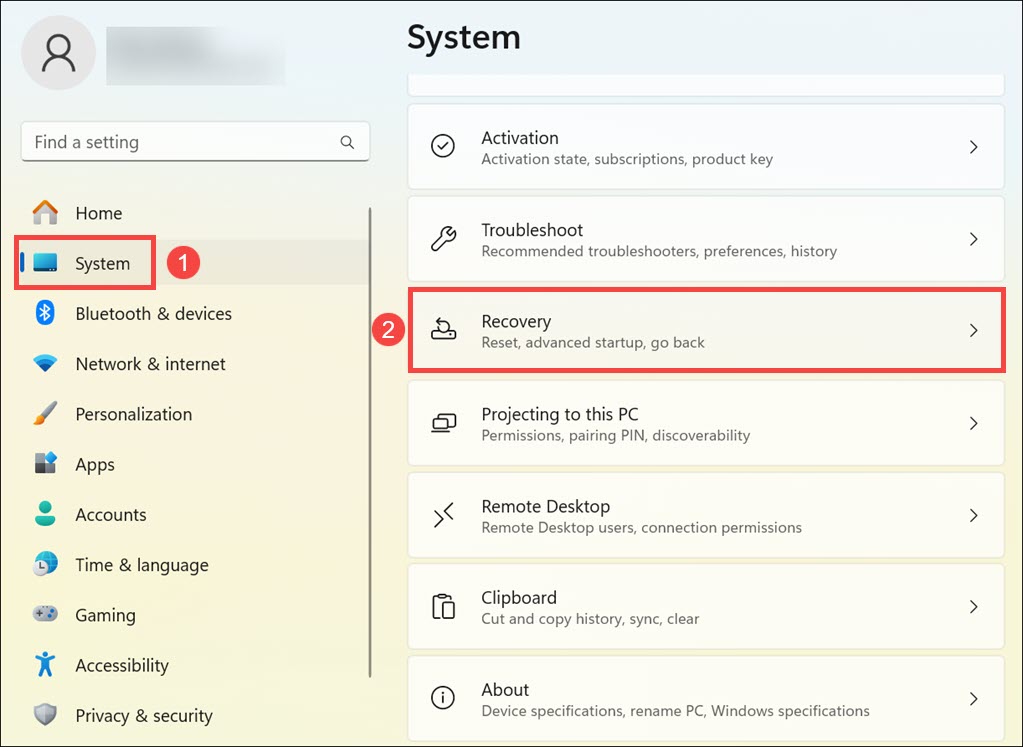This screenshot has width=1023, height=747.
Task: Expand Activation using its chevron arrow
Action: (x=973, y=147)
